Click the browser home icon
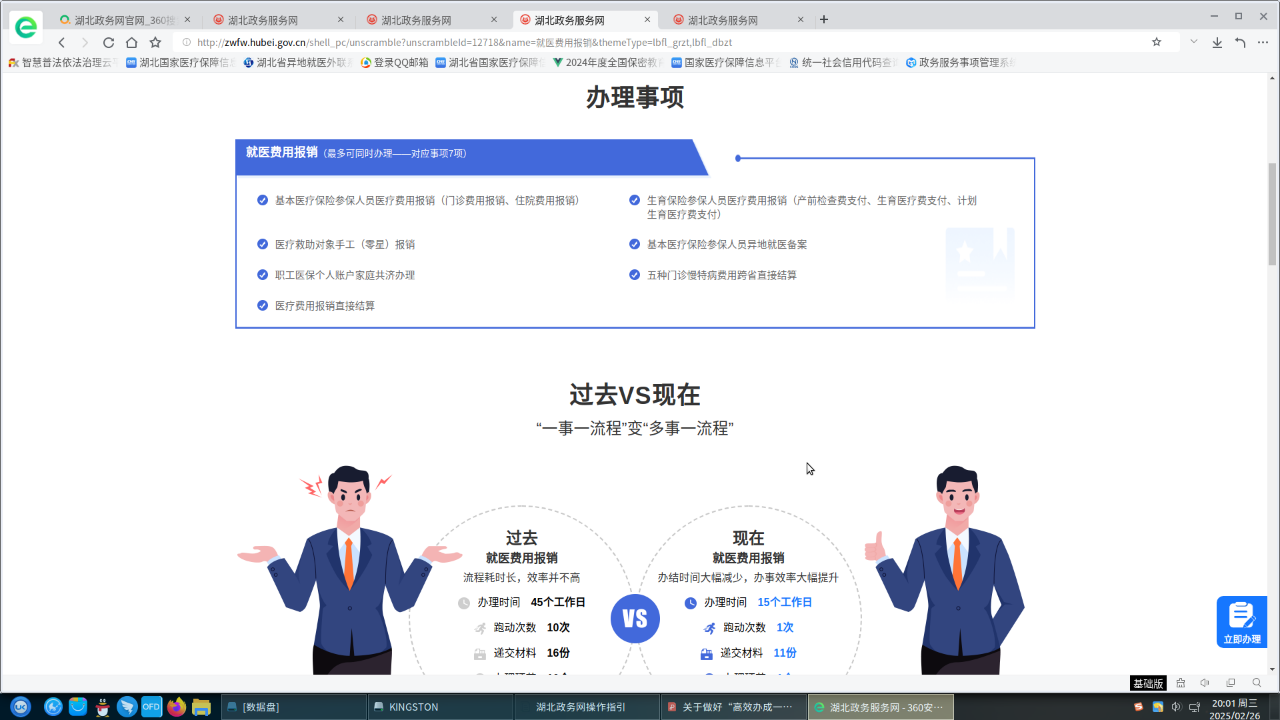This screenshot has height=720, width=1280. click(x=132, y=43)
